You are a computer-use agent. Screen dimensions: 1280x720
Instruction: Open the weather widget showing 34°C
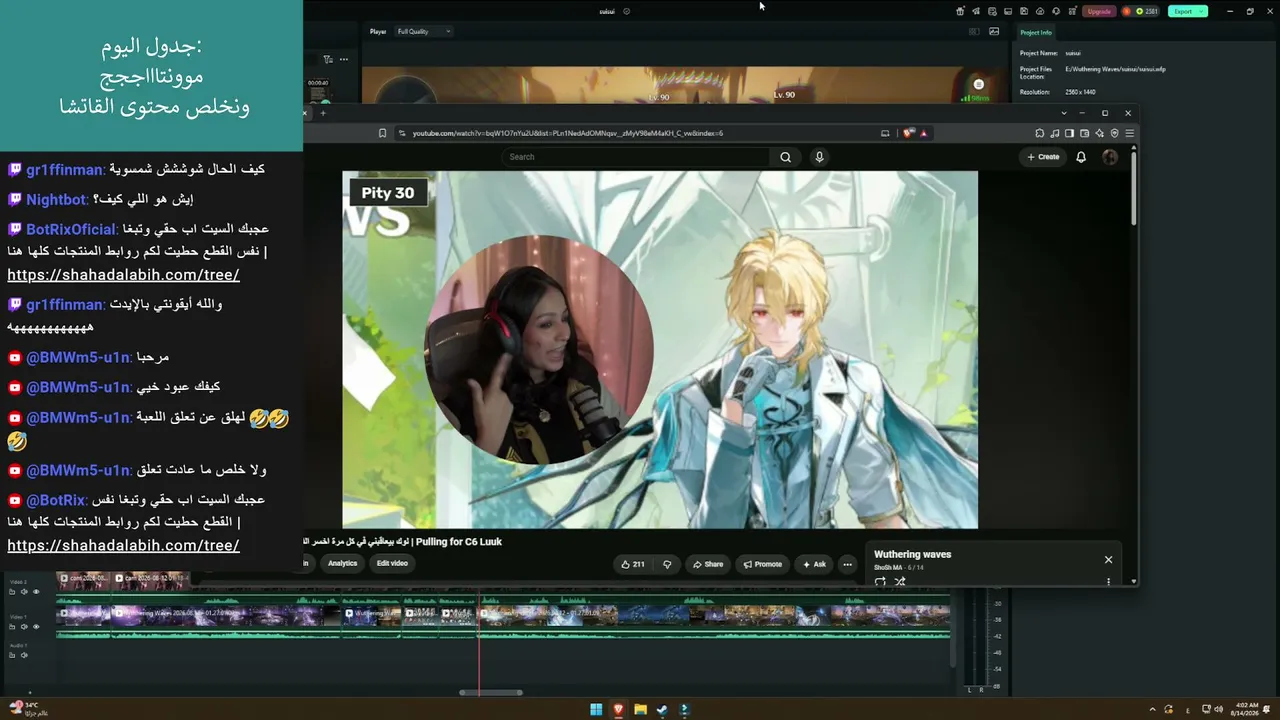(28, 709)
